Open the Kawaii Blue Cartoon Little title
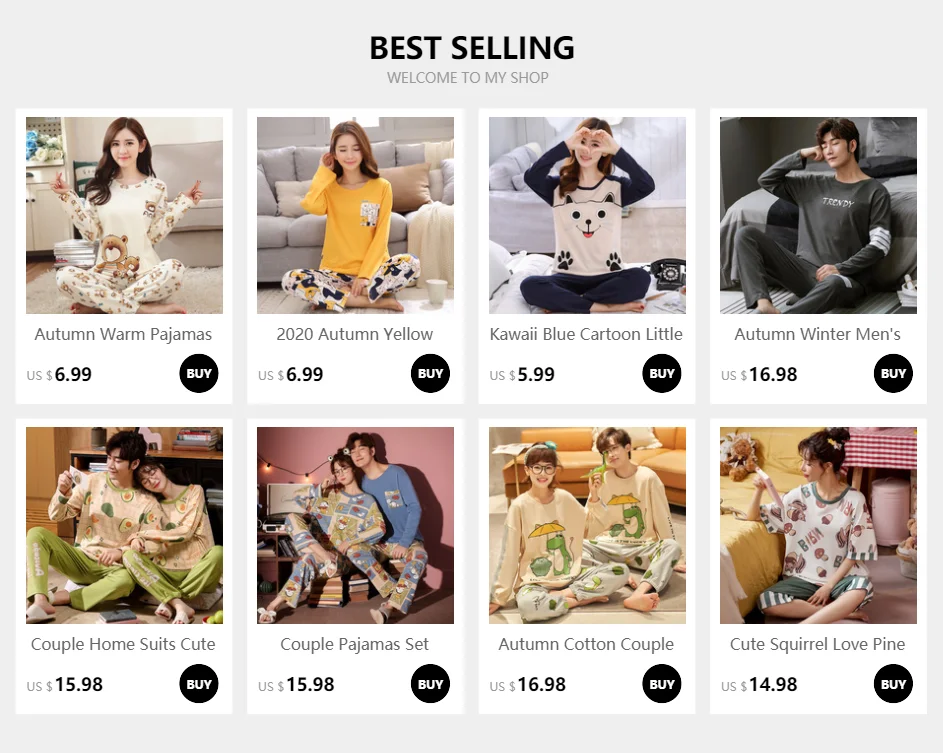The height and width of the screenshot is (753, 943). click(586, 334)
